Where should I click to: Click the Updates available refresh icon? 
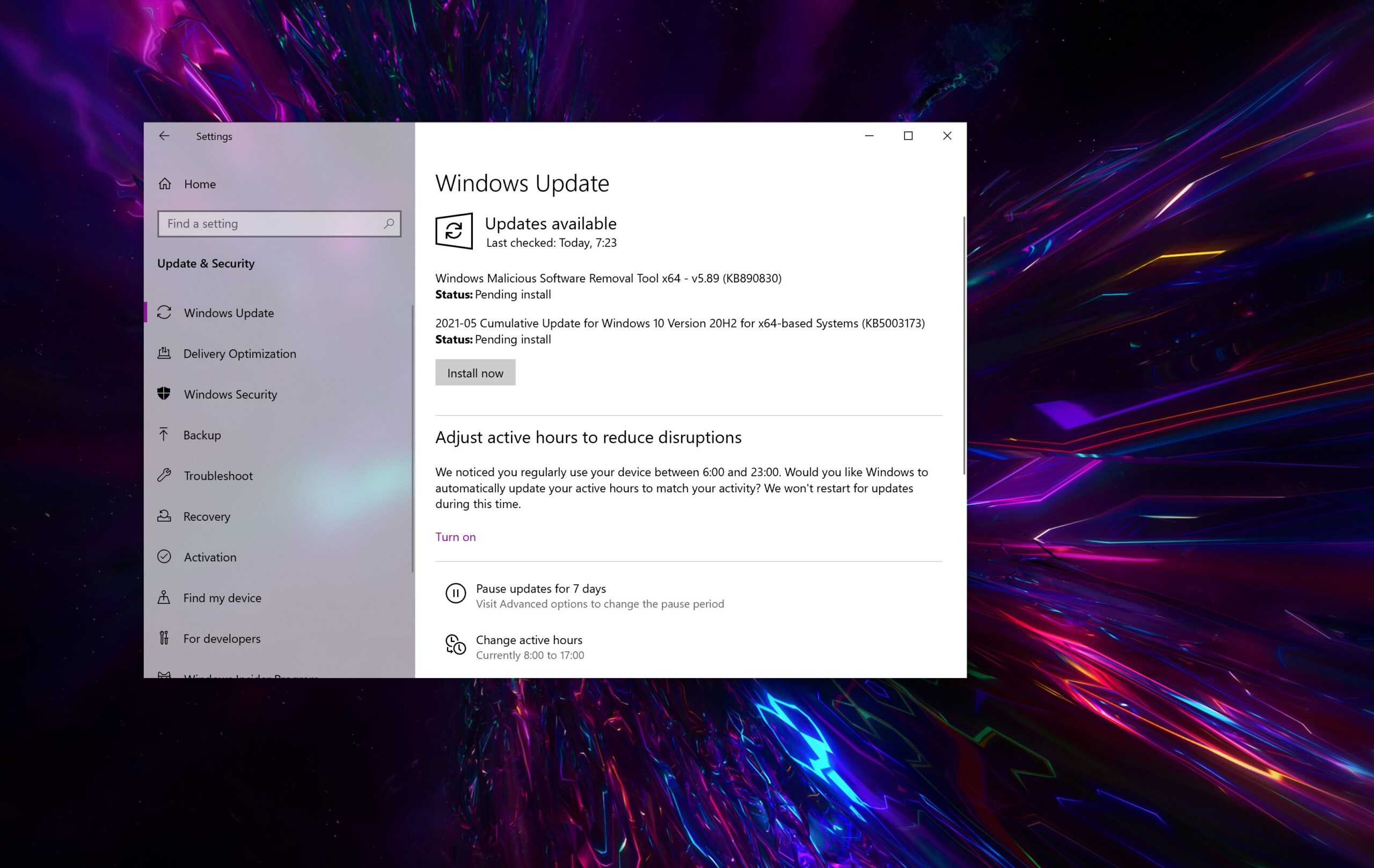[454, 231]
